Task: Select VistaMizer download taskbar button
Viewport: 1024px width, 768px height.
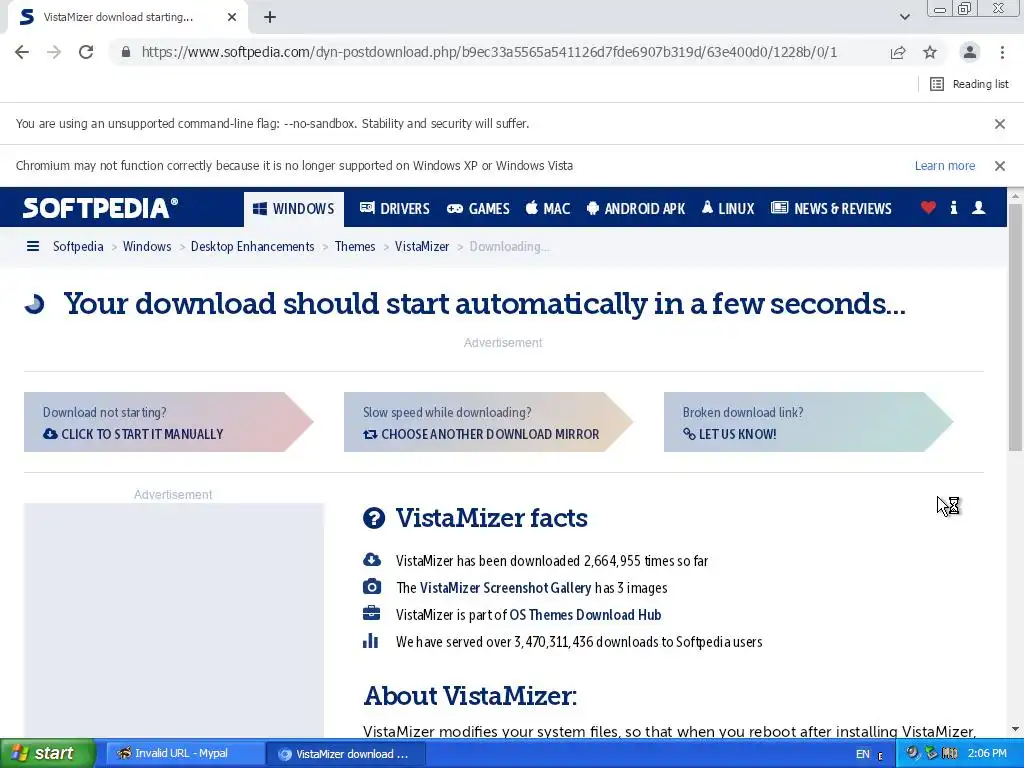Action: 346,754
